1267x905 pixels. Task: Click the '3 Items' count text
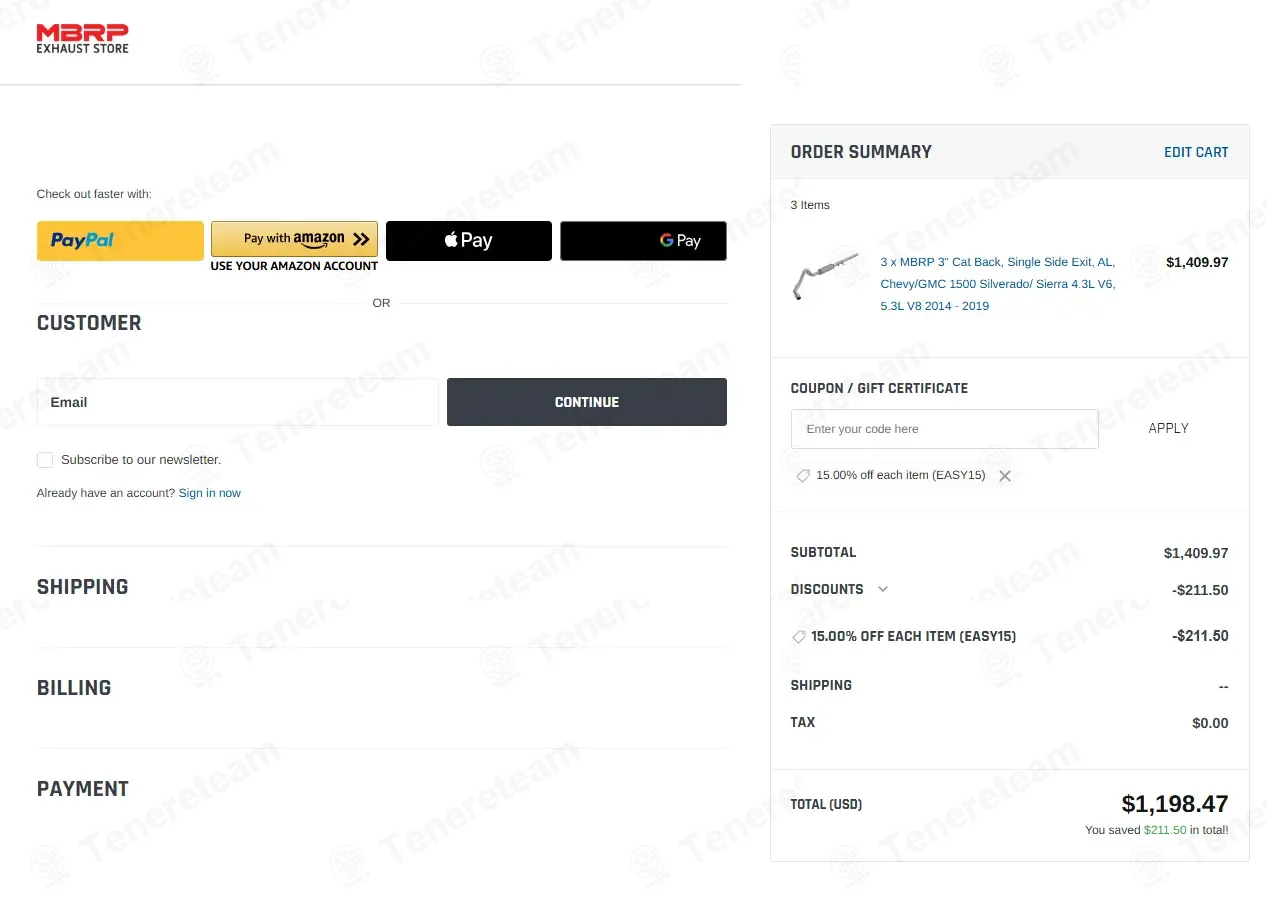pyautogui.click(x=810, y=205)
